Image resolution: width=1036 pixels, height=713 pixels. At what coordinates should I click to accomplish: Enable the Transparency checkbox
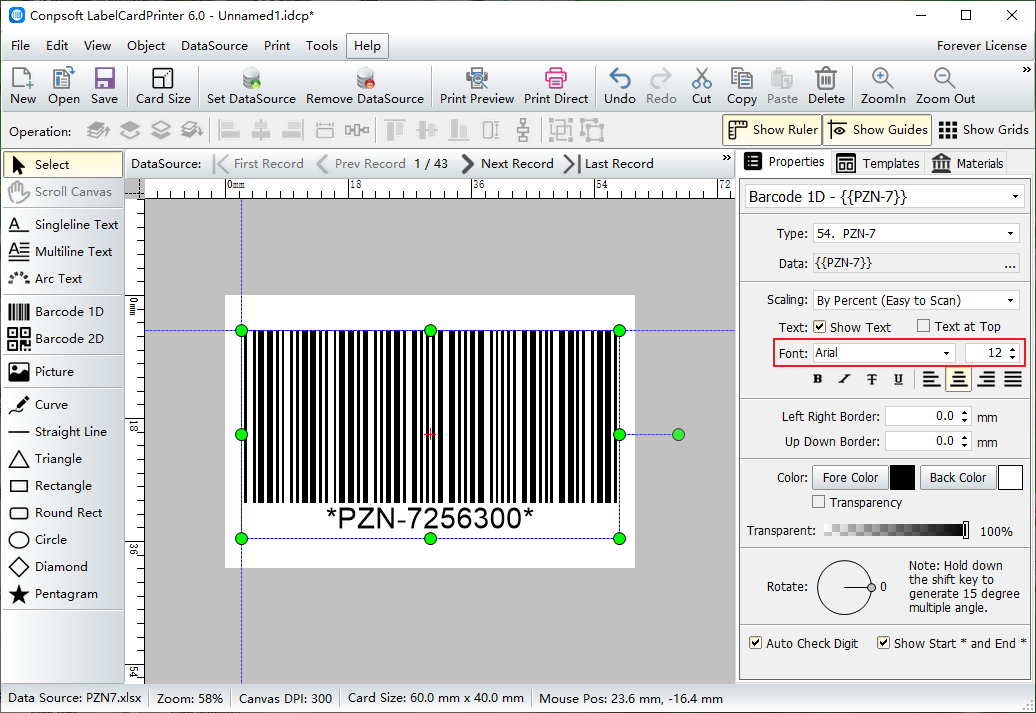(x=819, y=502)
